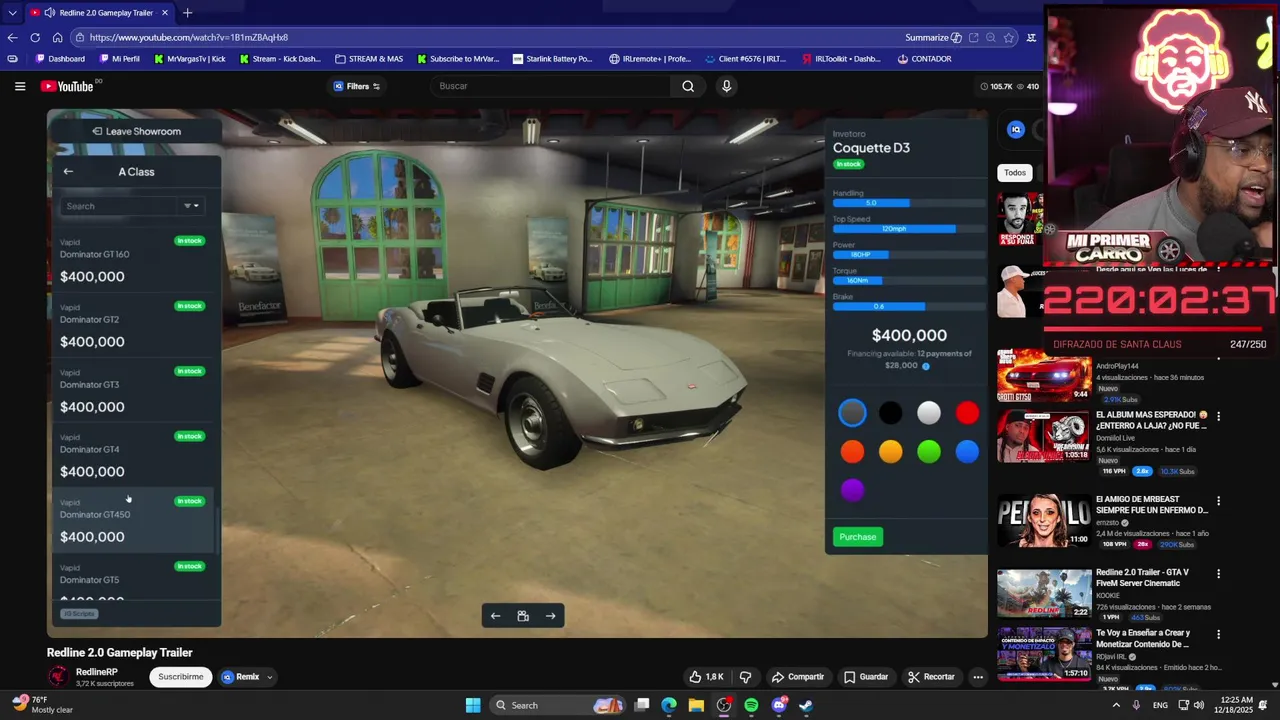Go to the YouTube home logo

[68, 86]
